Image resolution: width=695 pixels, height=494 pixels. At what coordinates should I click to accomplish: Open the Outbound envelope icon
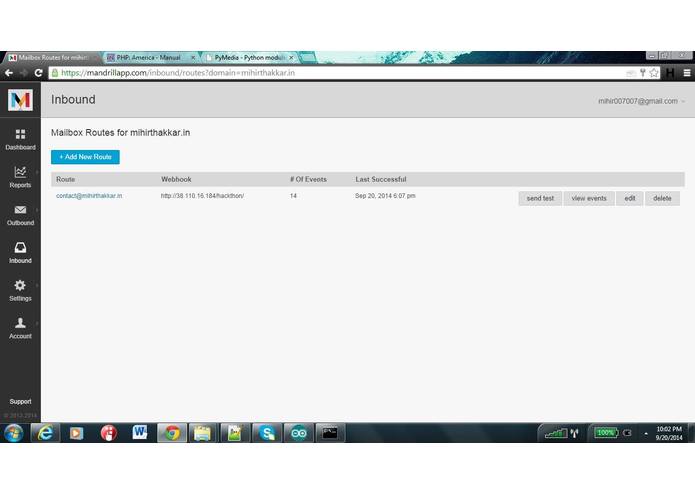(20, 210)
